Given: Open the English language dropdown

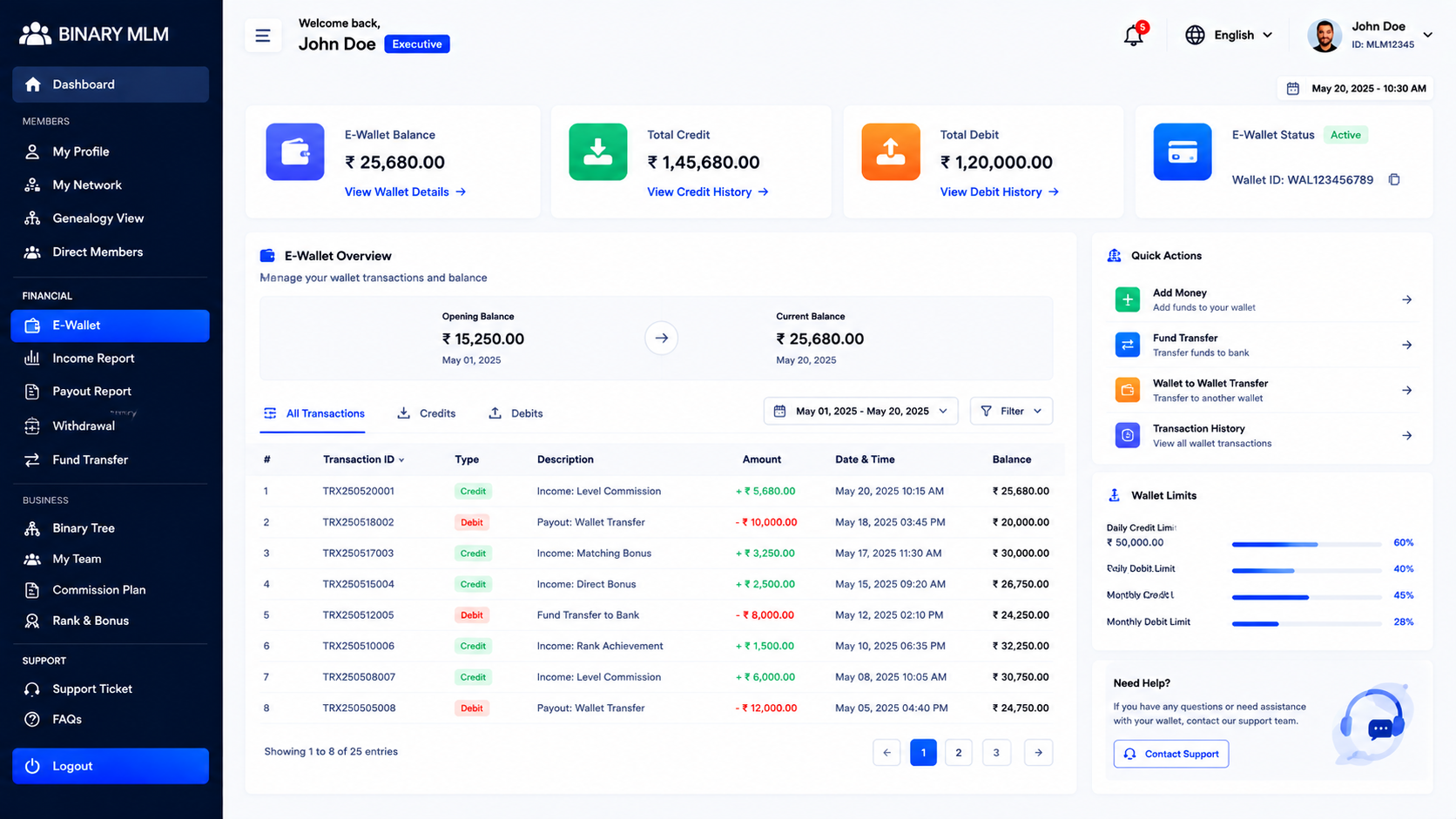Looking at the screenshot, I should click(1229, 35).
